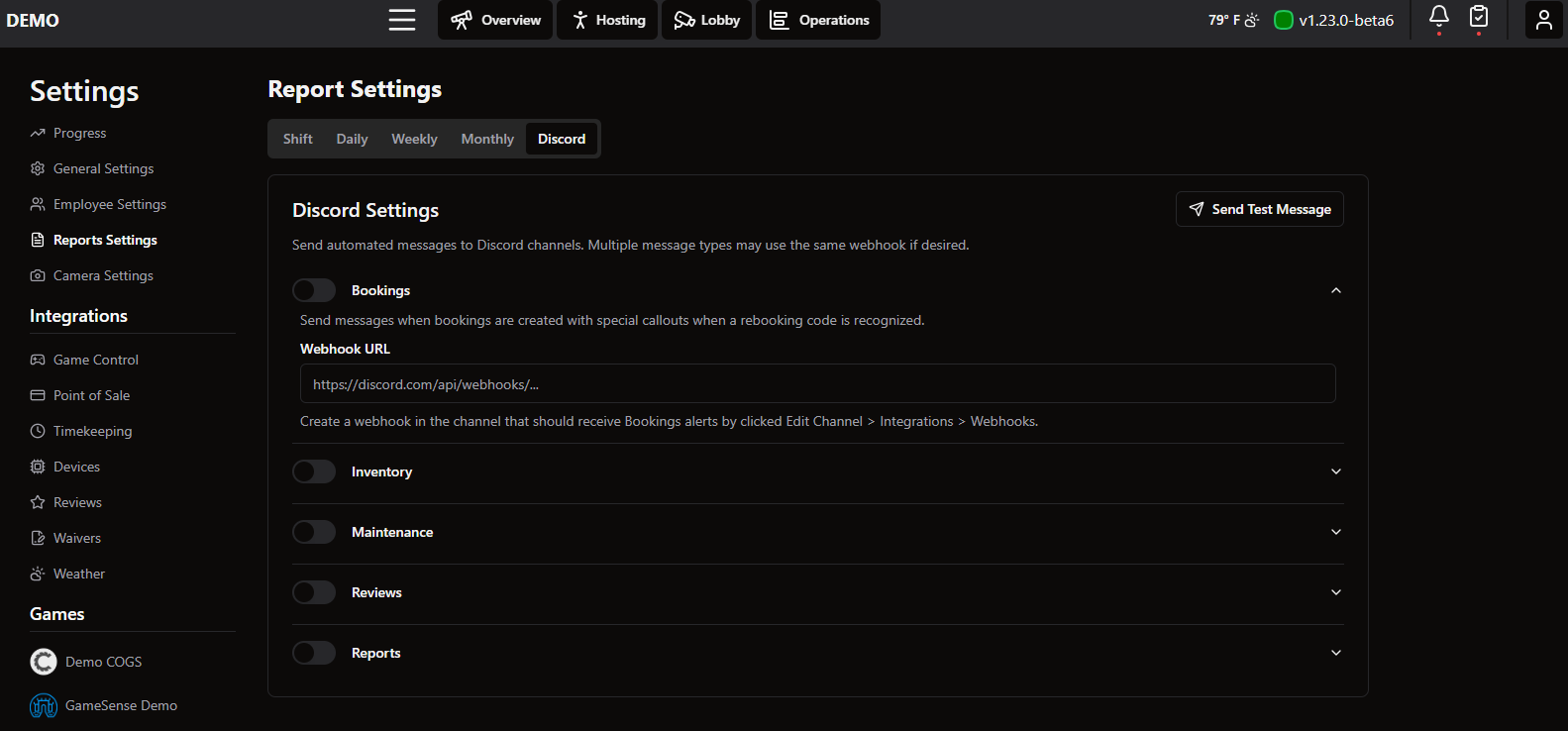1568x731 pixels.
Task: Click the GameSense Demo logo icon
Action: click(x=44, y=705)
